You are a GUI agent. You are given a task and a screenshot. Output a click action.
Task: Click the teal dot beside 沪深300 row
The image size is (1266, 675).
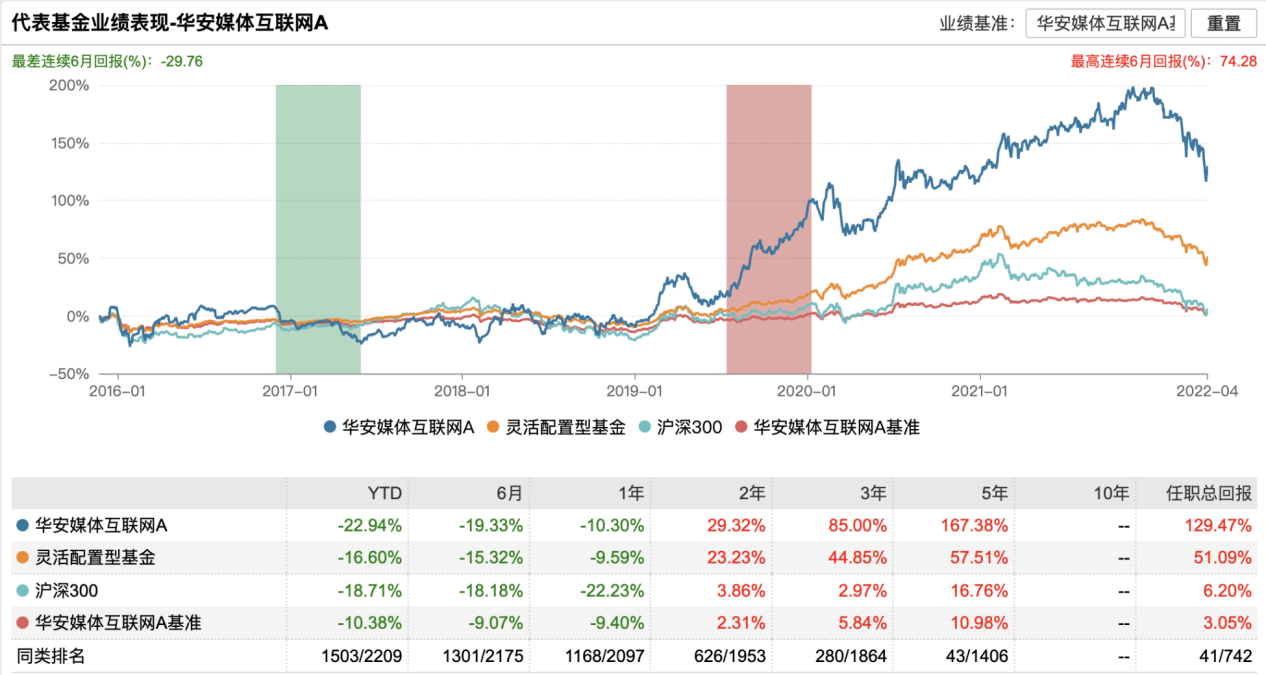pyautogui.click(x=23, y=590)
